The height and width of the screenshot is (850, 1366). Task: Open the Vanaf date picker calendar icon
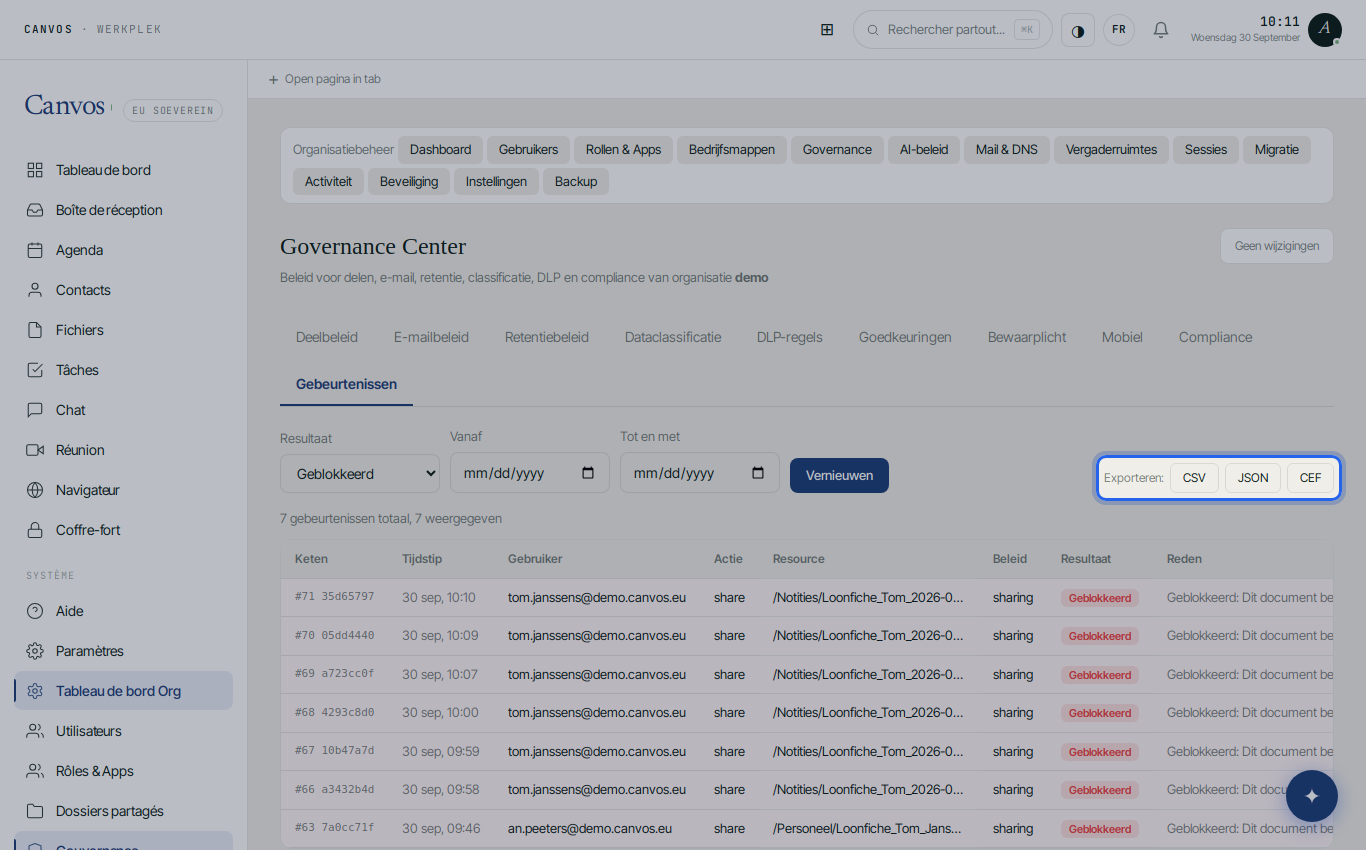(588, 473)
